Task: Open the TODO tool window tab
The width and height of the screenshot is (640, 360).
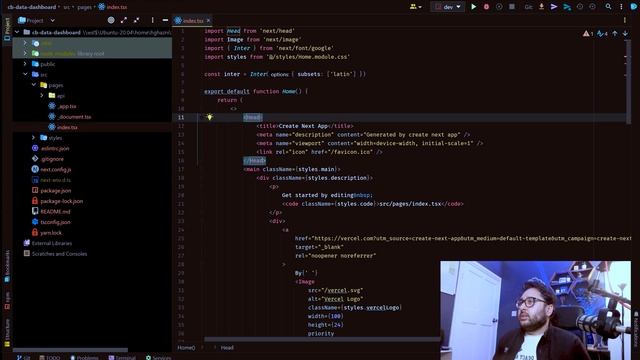Action: point(50,358)
